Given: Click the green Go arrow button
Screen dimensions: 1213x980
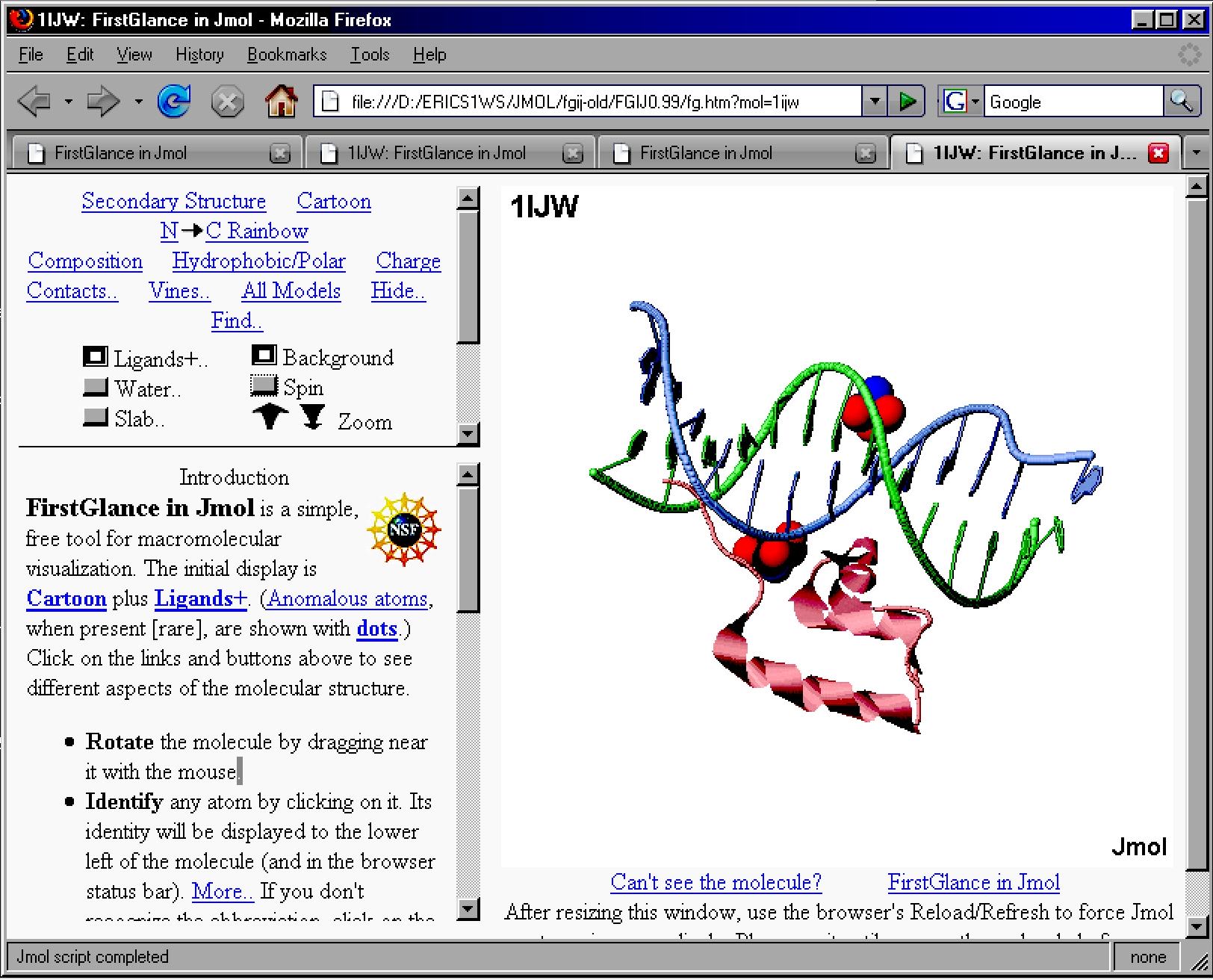Looking at the screenshot, I should tap(908, 101).
